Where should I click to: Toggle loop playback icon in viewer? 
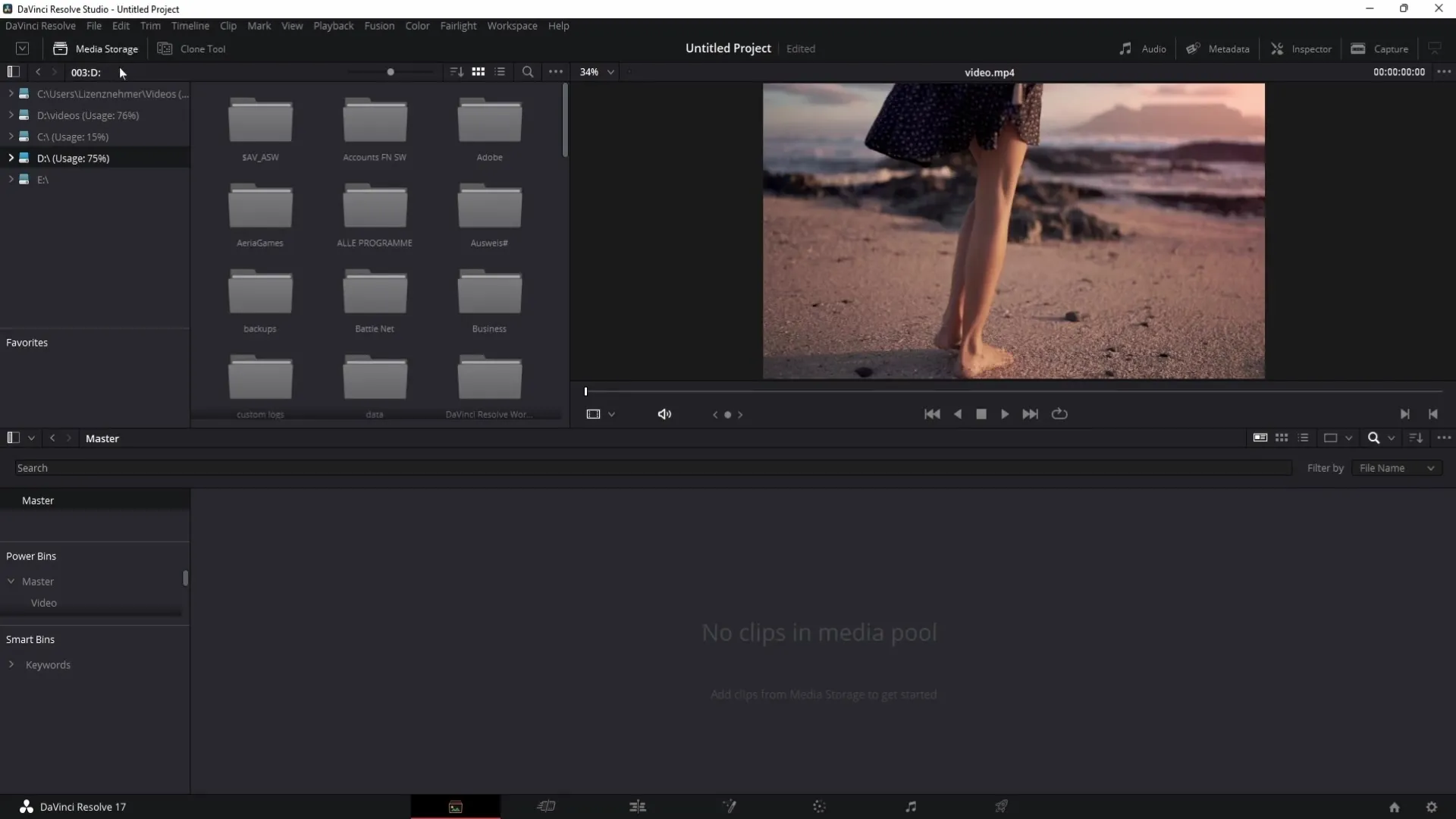pos(1059,414)
